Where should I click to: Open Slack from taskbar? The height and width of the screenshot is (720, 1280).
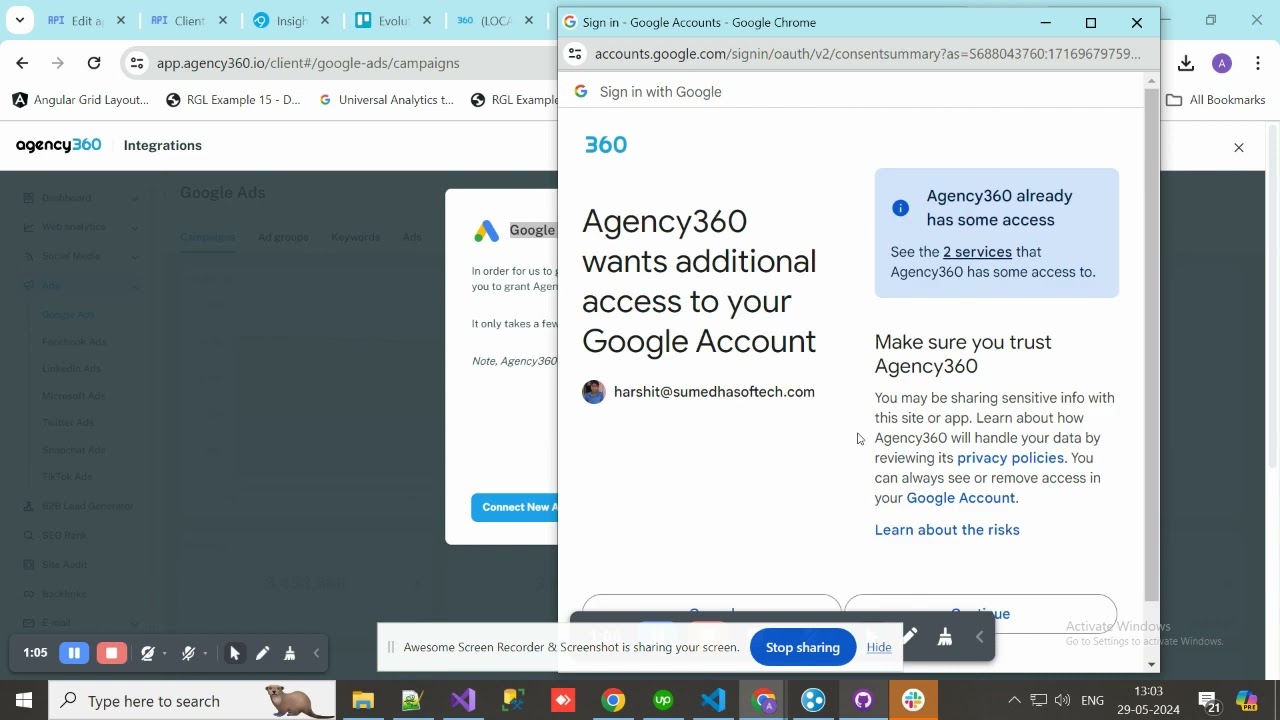coord(913,701)
